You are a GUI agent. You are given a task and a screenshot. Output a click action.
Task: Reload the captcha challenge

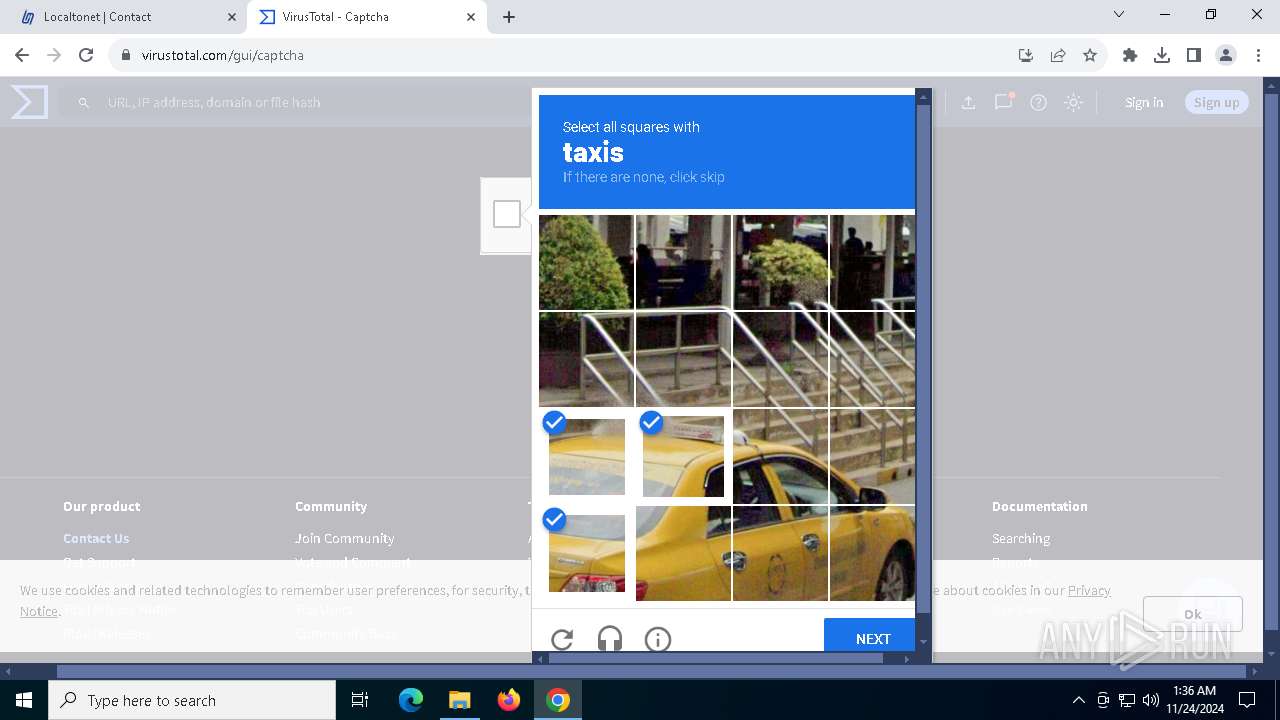point(562,639)
